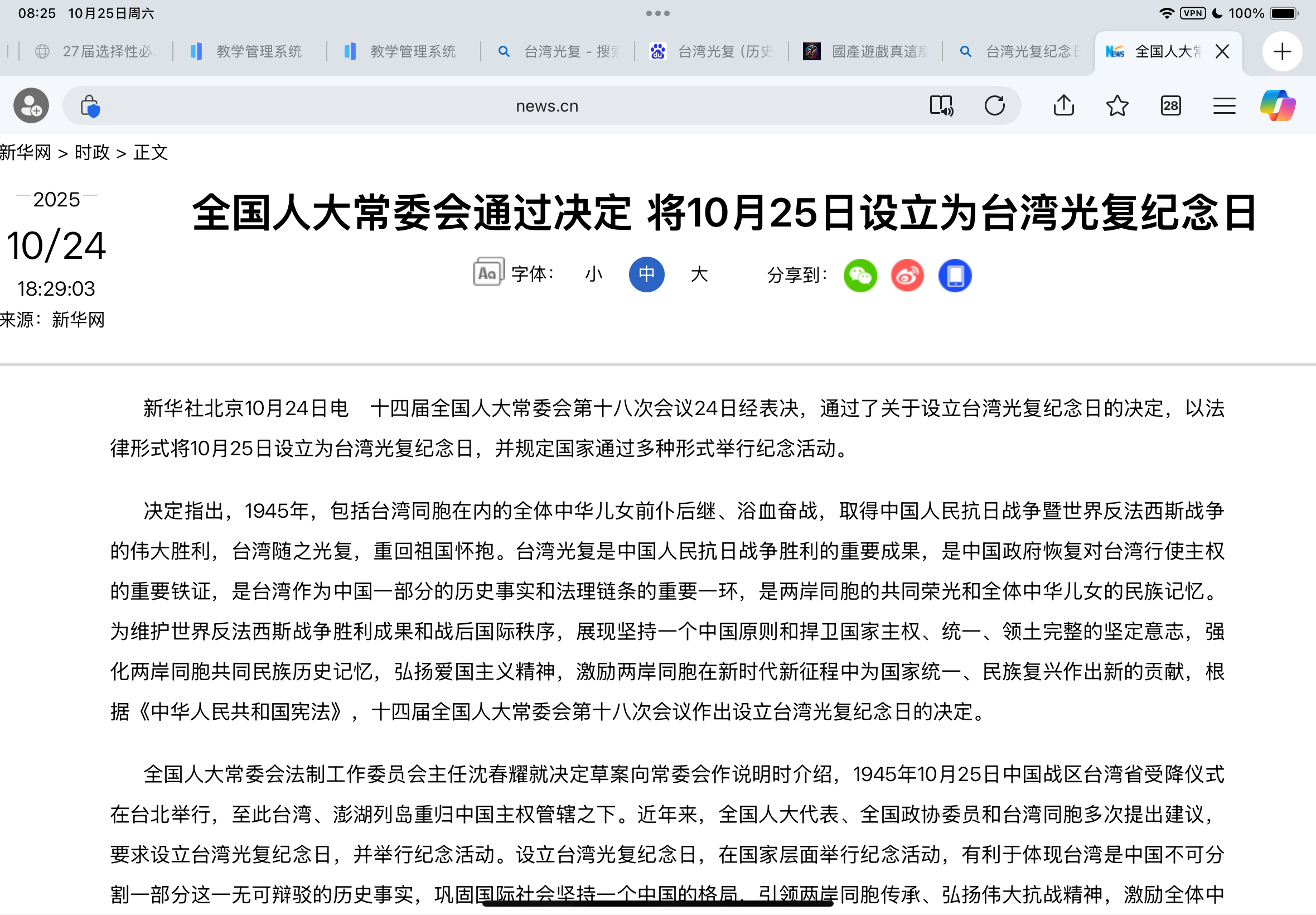
Task: Open the profile account icon
Action: (31, 105)
